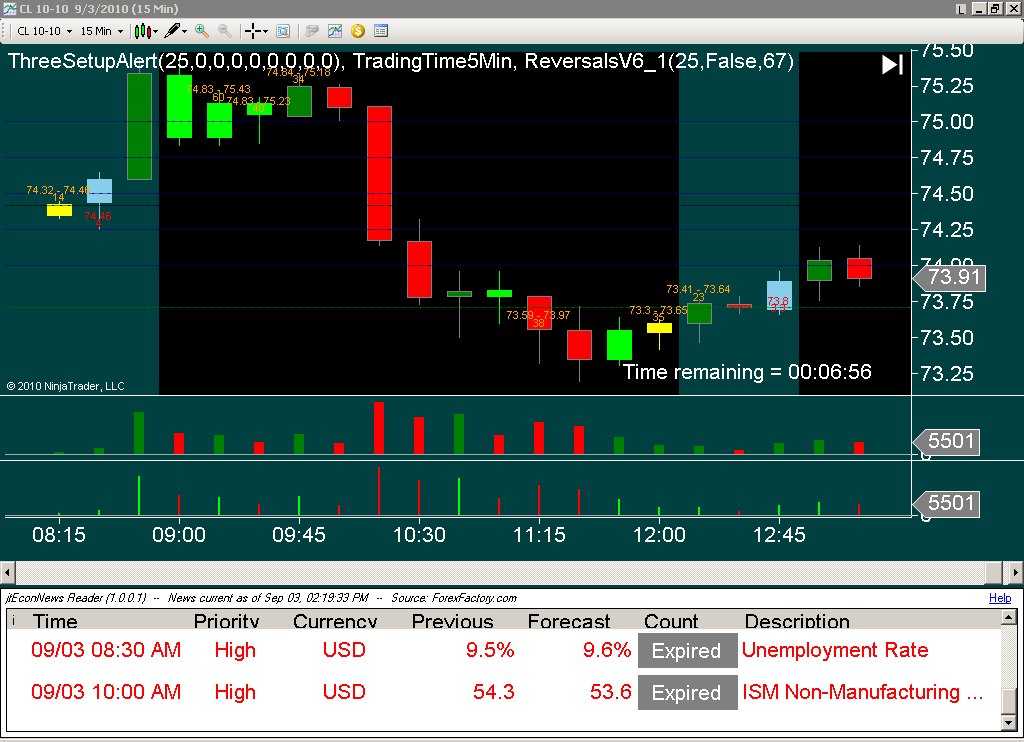The image size is (1024, 742).
Task: Minimize the chart window
Action: click(979, 8)
